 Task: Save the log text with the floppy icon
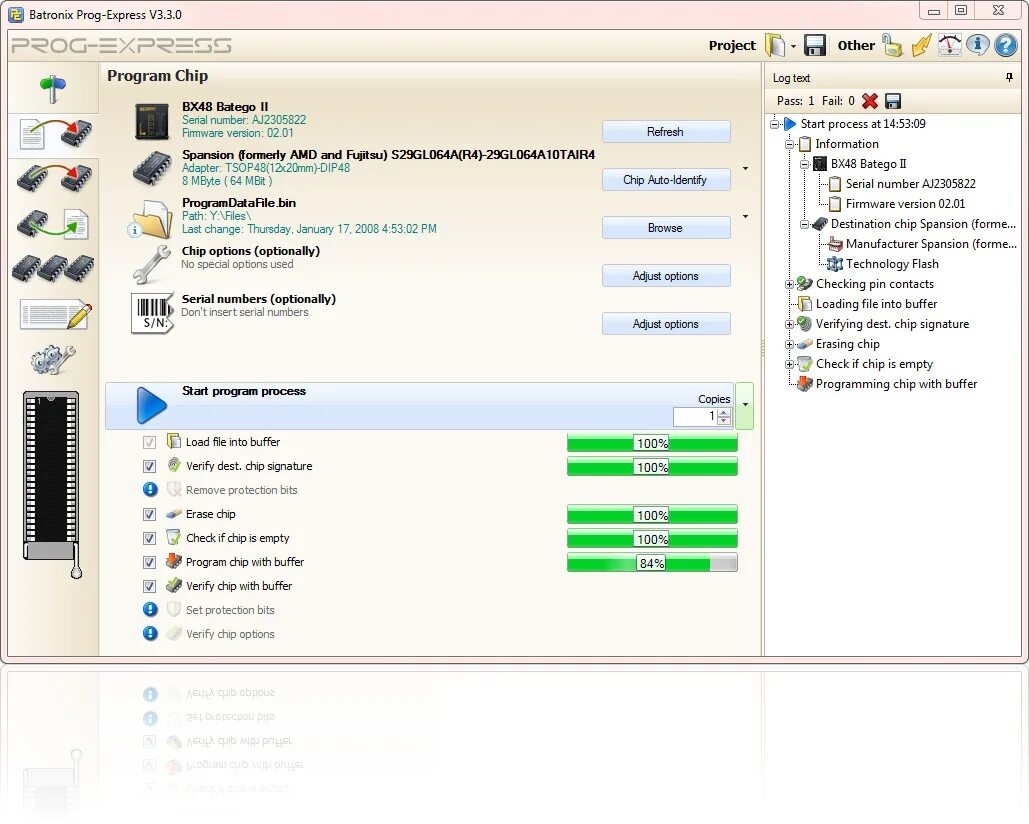[x=892, y=100]
